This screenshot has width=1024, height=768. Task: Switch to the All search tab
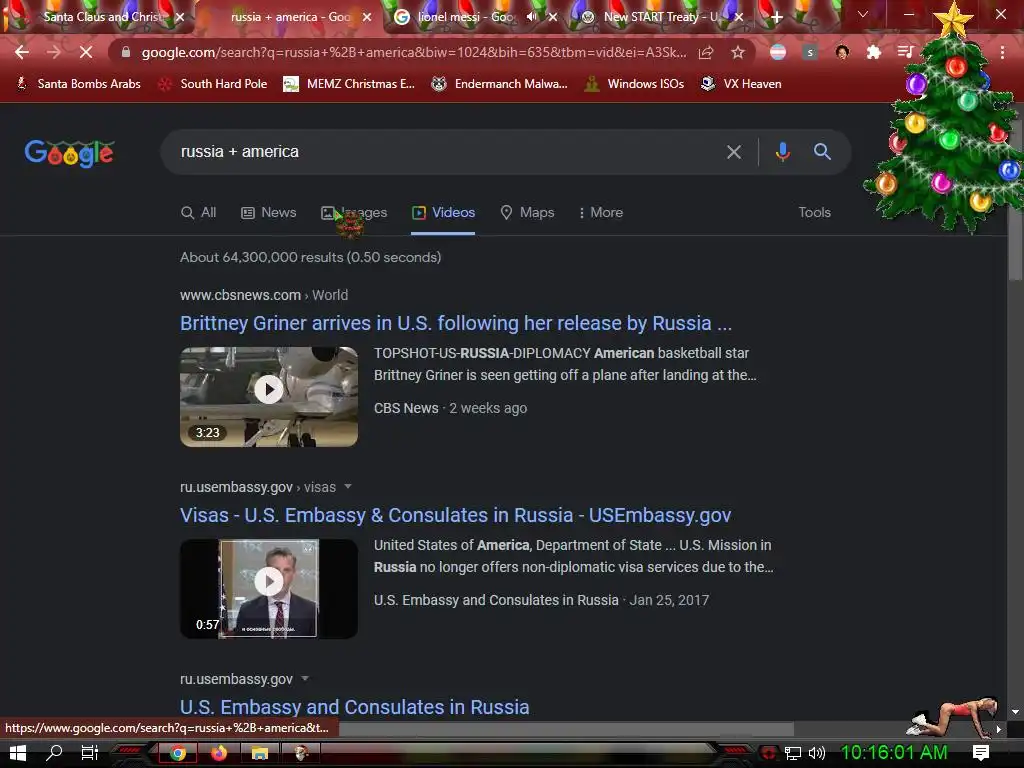199,213
